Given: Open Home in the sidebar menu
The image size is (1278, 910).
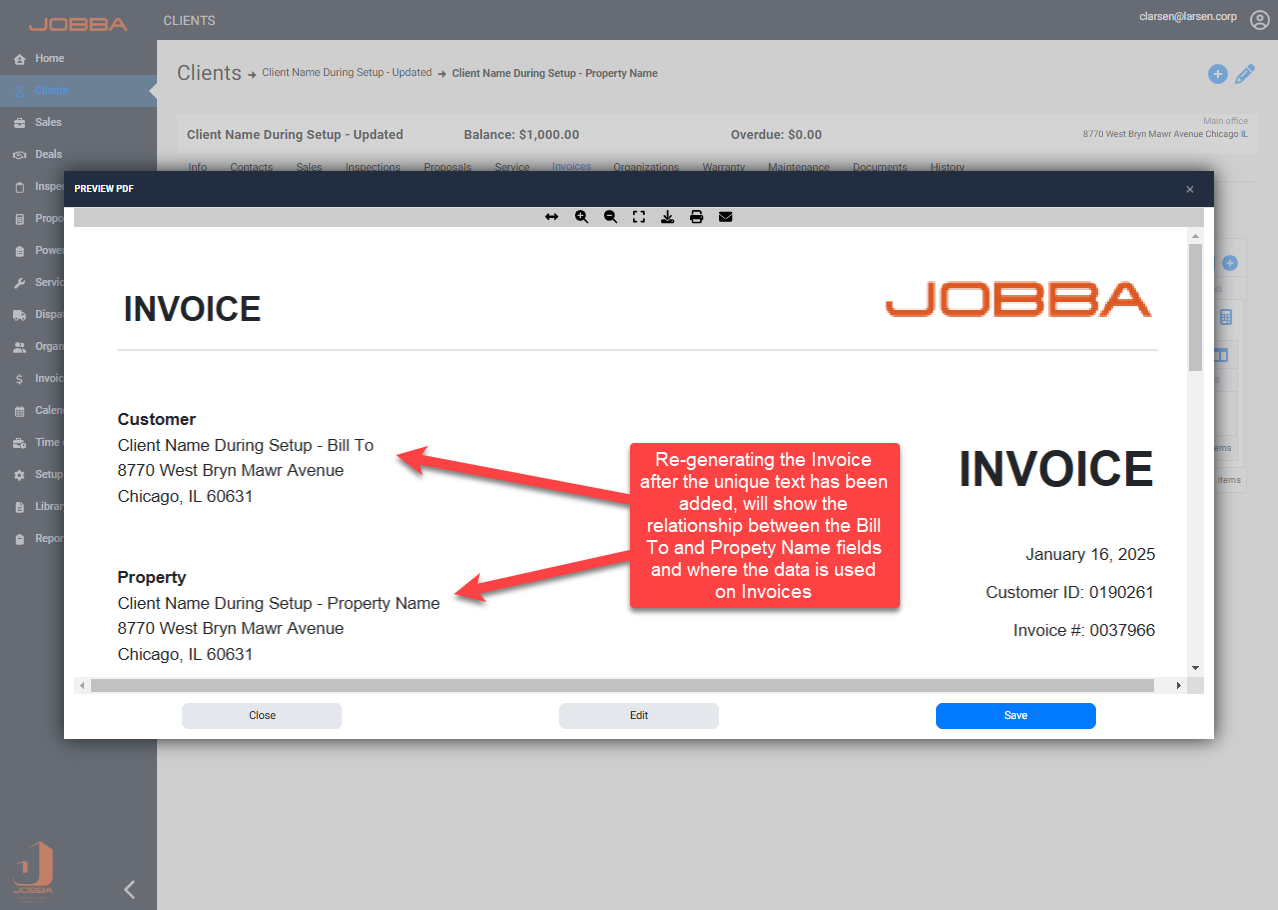Looking at the screenshot, I should pos(49,59).
